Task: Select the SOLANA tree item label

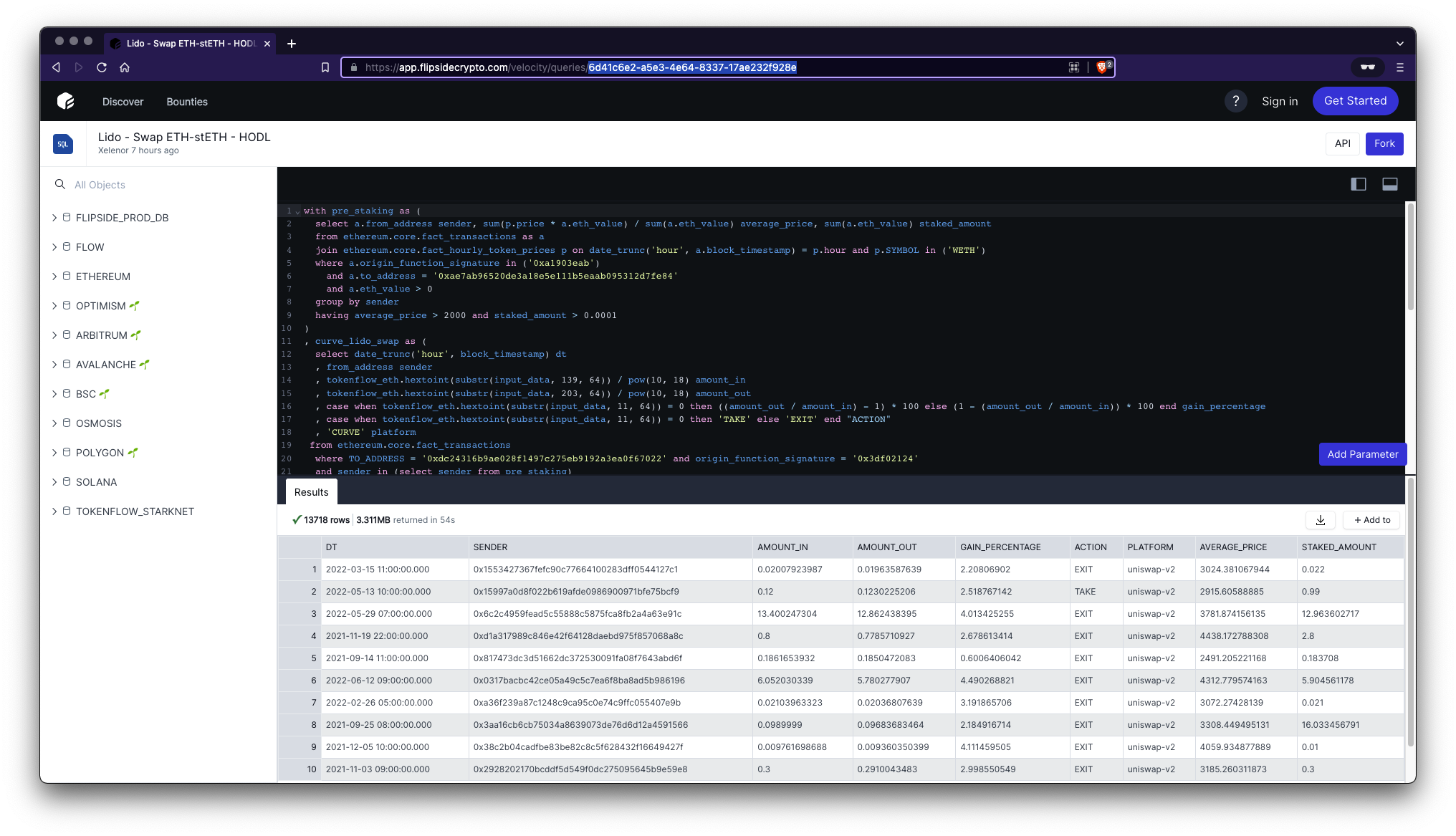Action: coord(96,482)
